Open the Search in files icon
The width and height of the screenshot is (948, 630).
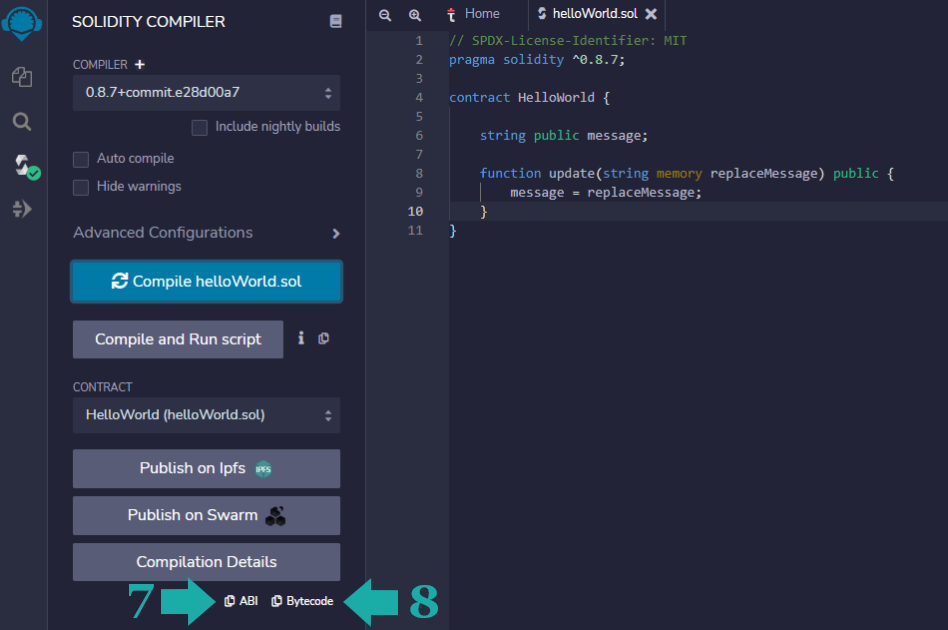tap(22, 122)
